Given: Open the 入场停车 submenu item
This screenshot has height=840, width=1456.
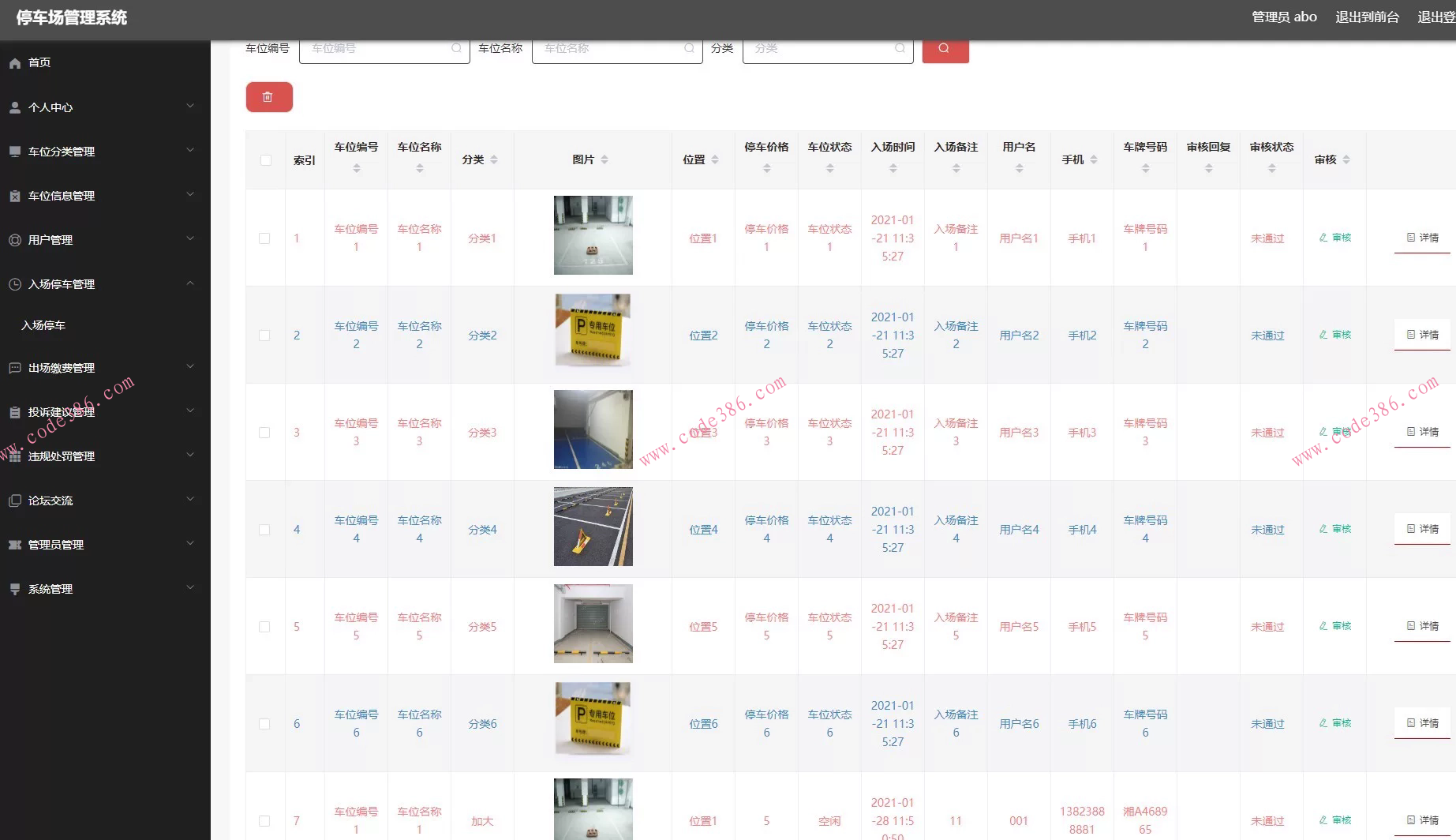Looking at the screenshot, I should (x=43, y=325).
